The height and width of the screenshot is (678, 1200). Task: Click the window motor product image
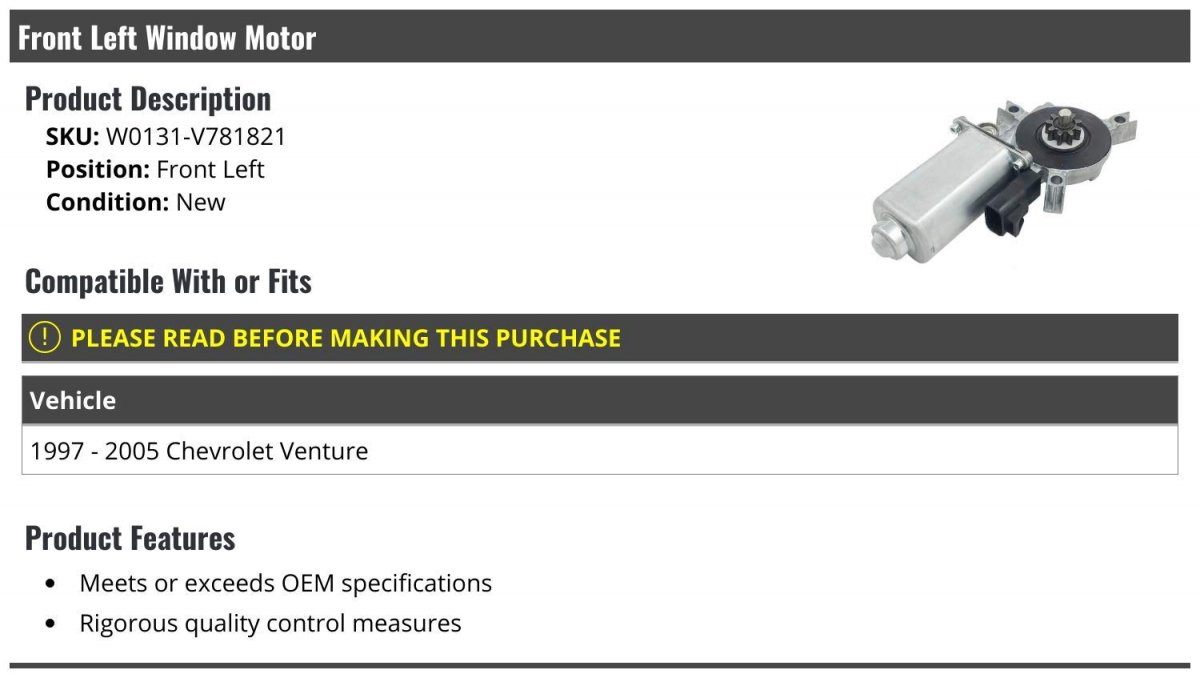(1003, 179)
